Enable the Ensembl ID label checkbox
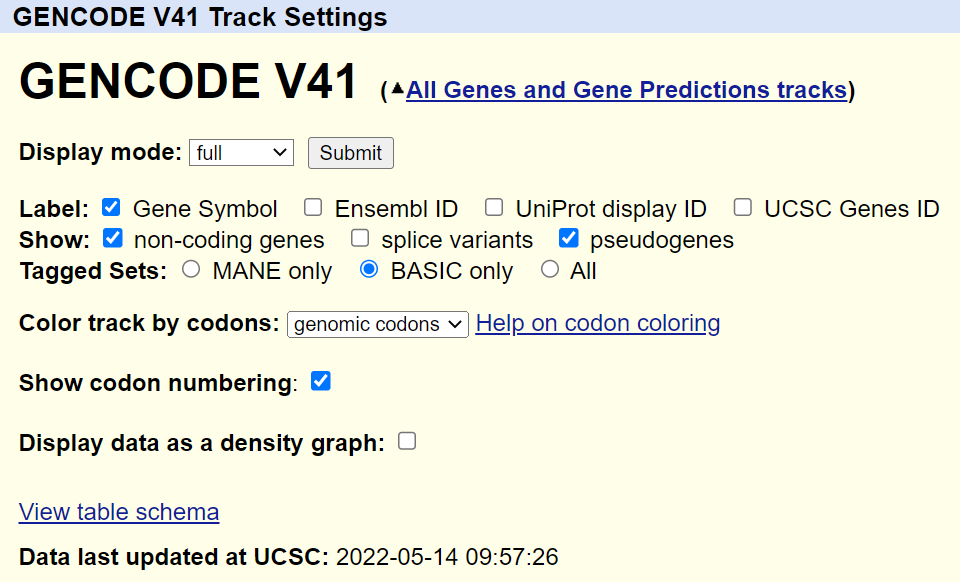This screenshot has height=582, width=960. (x=313, y=208)
